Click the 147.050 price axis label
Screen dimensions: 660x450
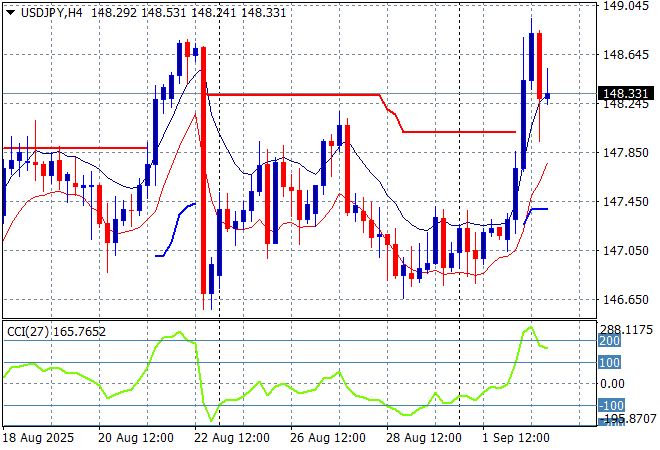point(626,251)
